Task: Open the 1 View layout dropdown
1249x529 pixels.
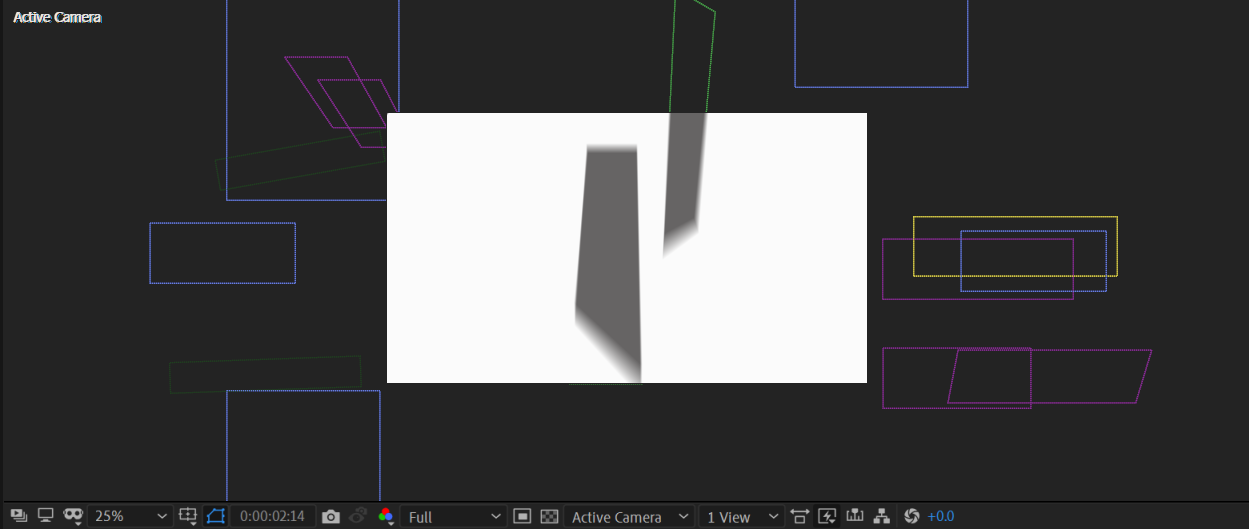Action: [x=740, y=516]
